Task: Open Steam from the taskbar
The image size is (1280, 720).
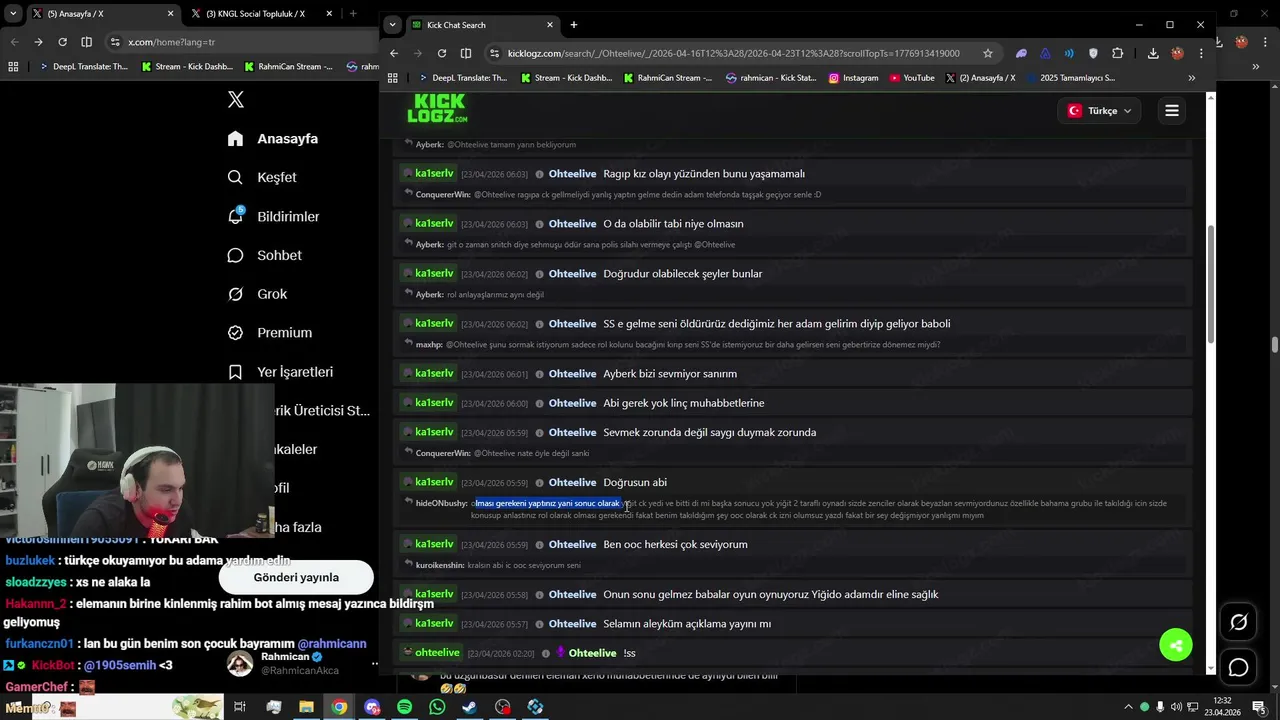Action: [x=470, y=707]
